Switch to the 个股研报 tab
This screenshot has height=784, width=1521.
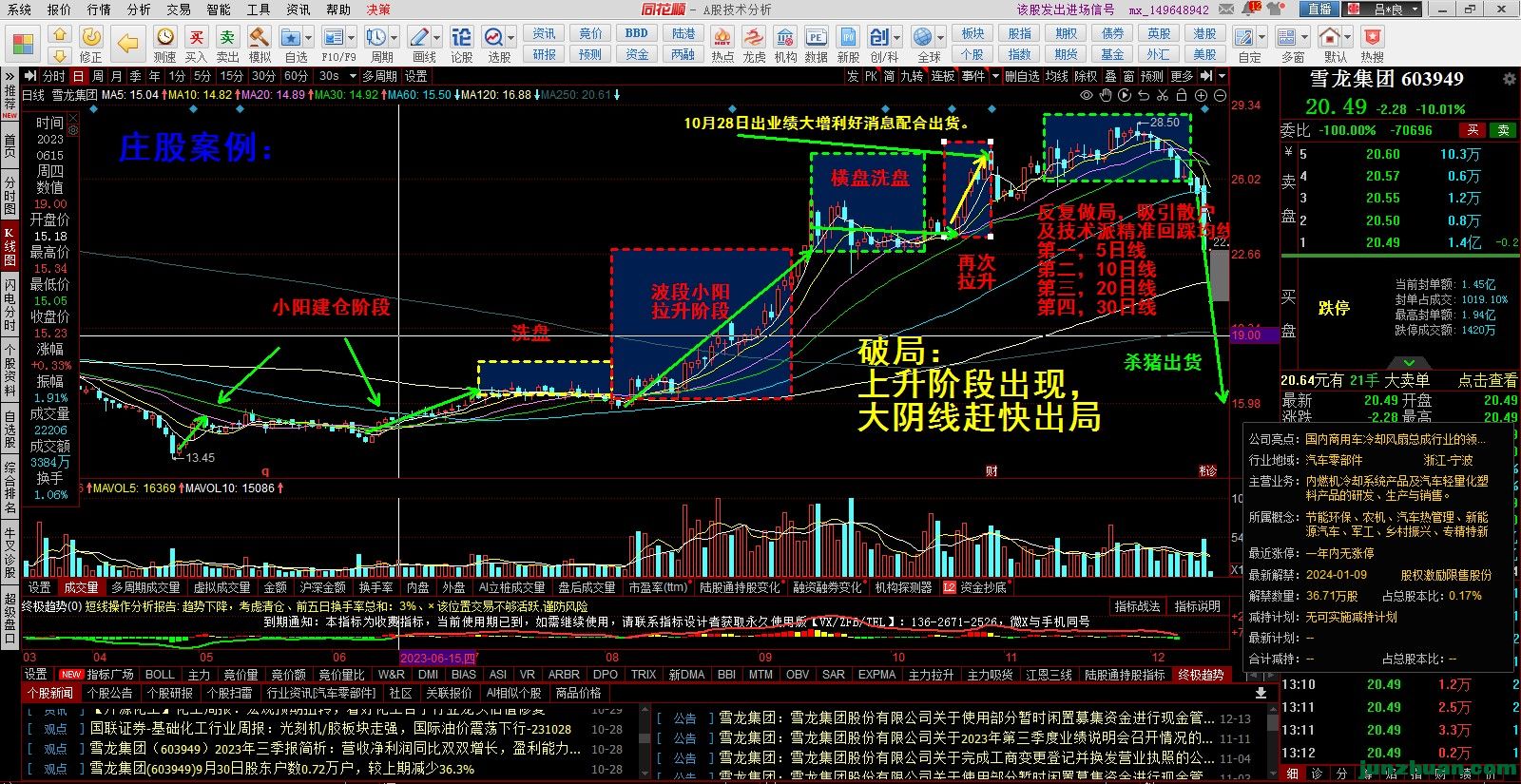[169, 693]
